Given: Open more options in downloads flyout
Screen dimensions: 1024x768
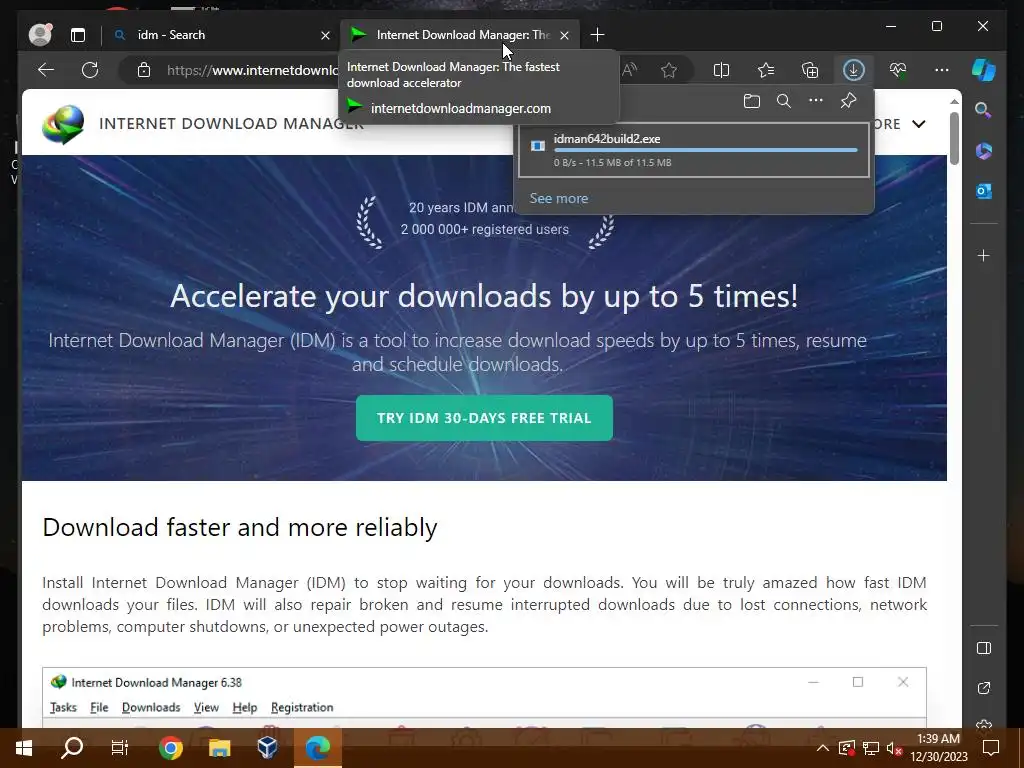Looking at the screenshot, I should 816,101.
